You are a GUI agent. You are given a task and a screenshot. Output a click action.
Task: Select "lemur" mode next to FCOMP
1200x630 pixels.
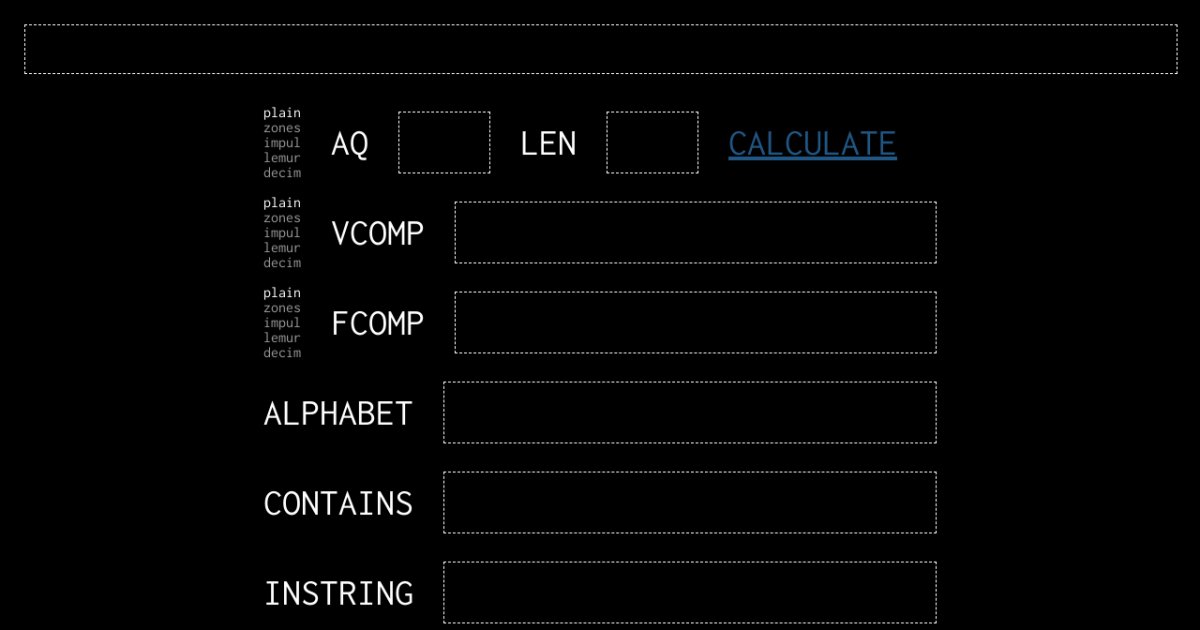pyautogui.click(x=281, y=338)
